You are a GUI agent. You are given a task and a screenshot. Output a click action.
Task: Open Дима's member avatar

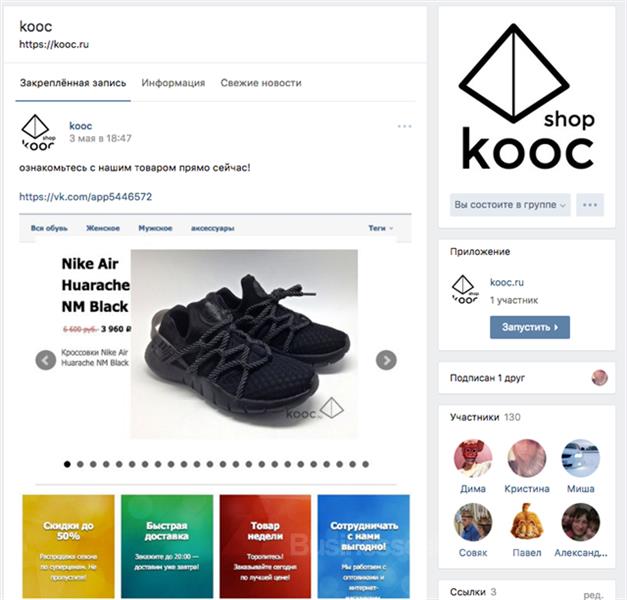(473, 458)
